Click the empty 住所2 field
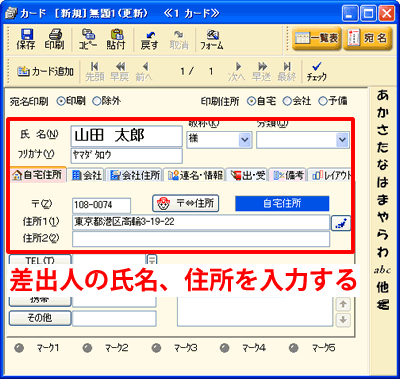The height and width of the screenshot is (379, 400). 201,239
